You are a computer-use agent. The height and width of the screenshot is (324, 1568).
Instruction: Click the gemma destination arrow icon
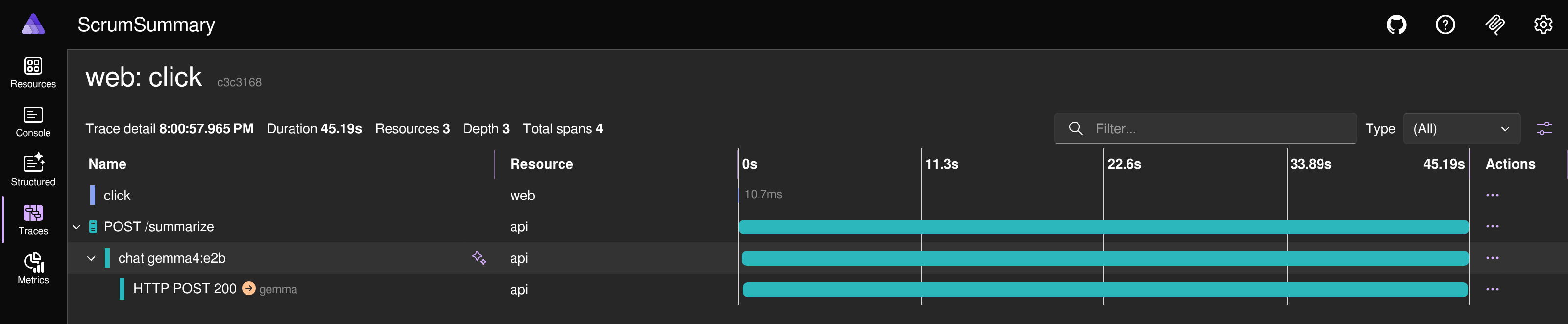249,289
